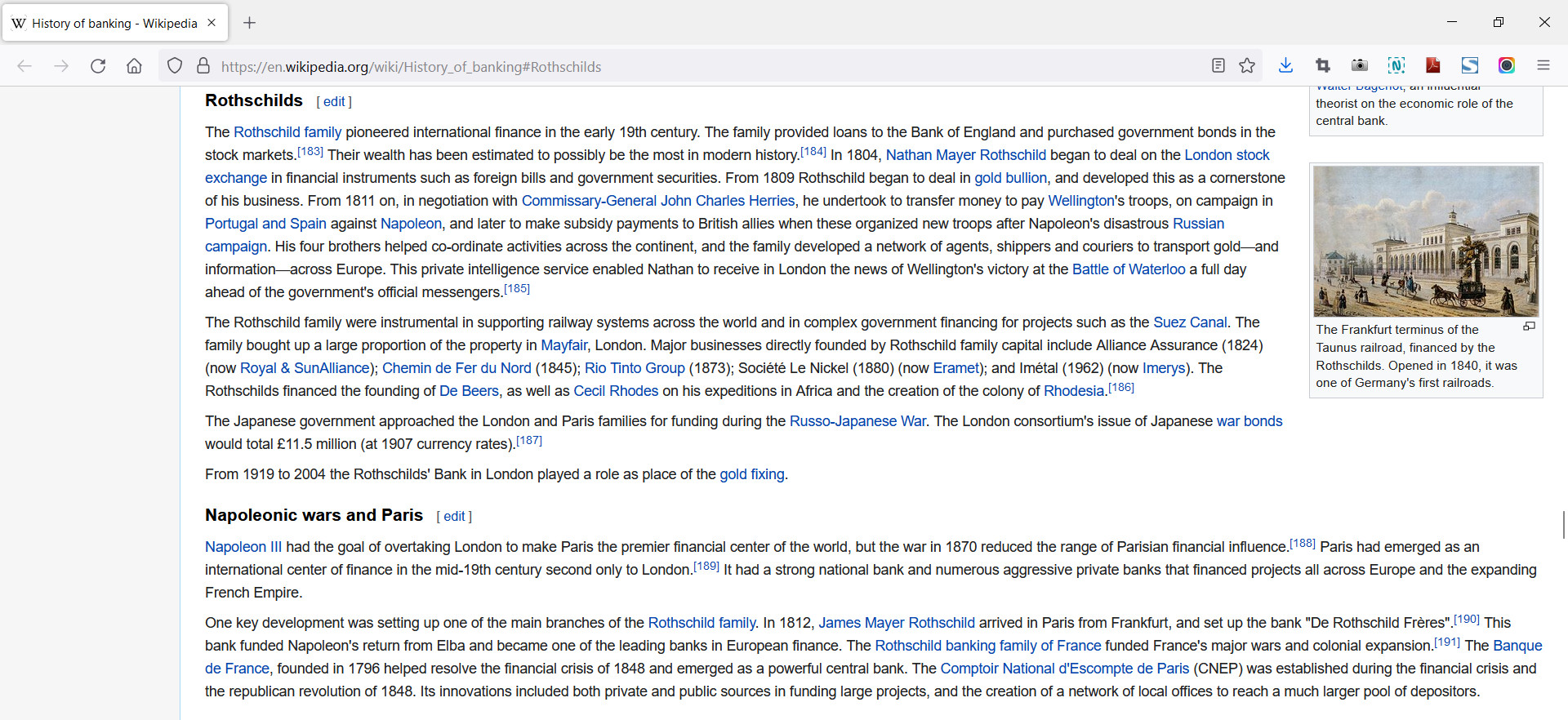Reload the current page

[x=98, y=66]
